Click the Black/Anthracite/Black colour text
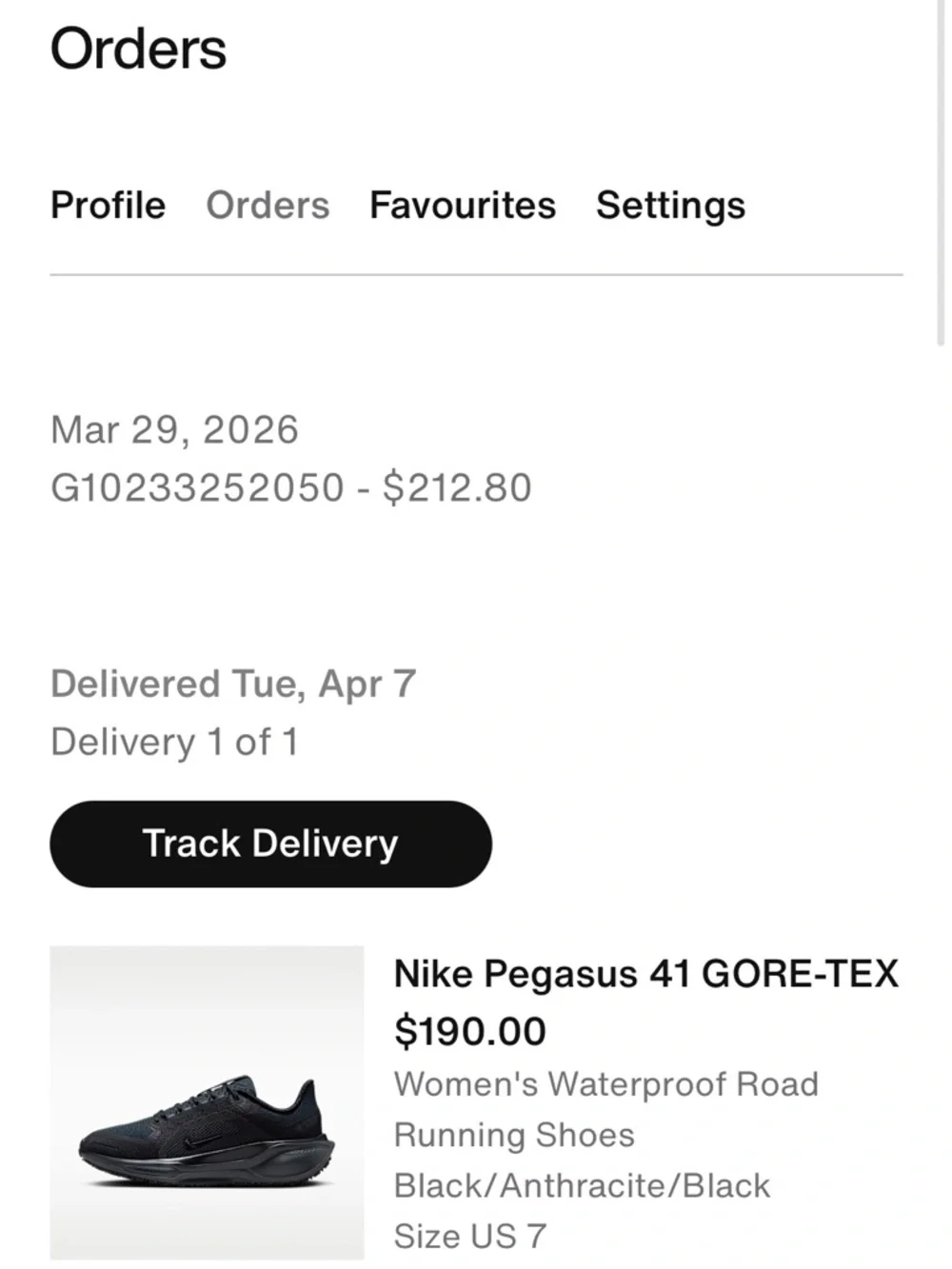The width and height of the screenshot is (952, 1269). pos(583,1185)
